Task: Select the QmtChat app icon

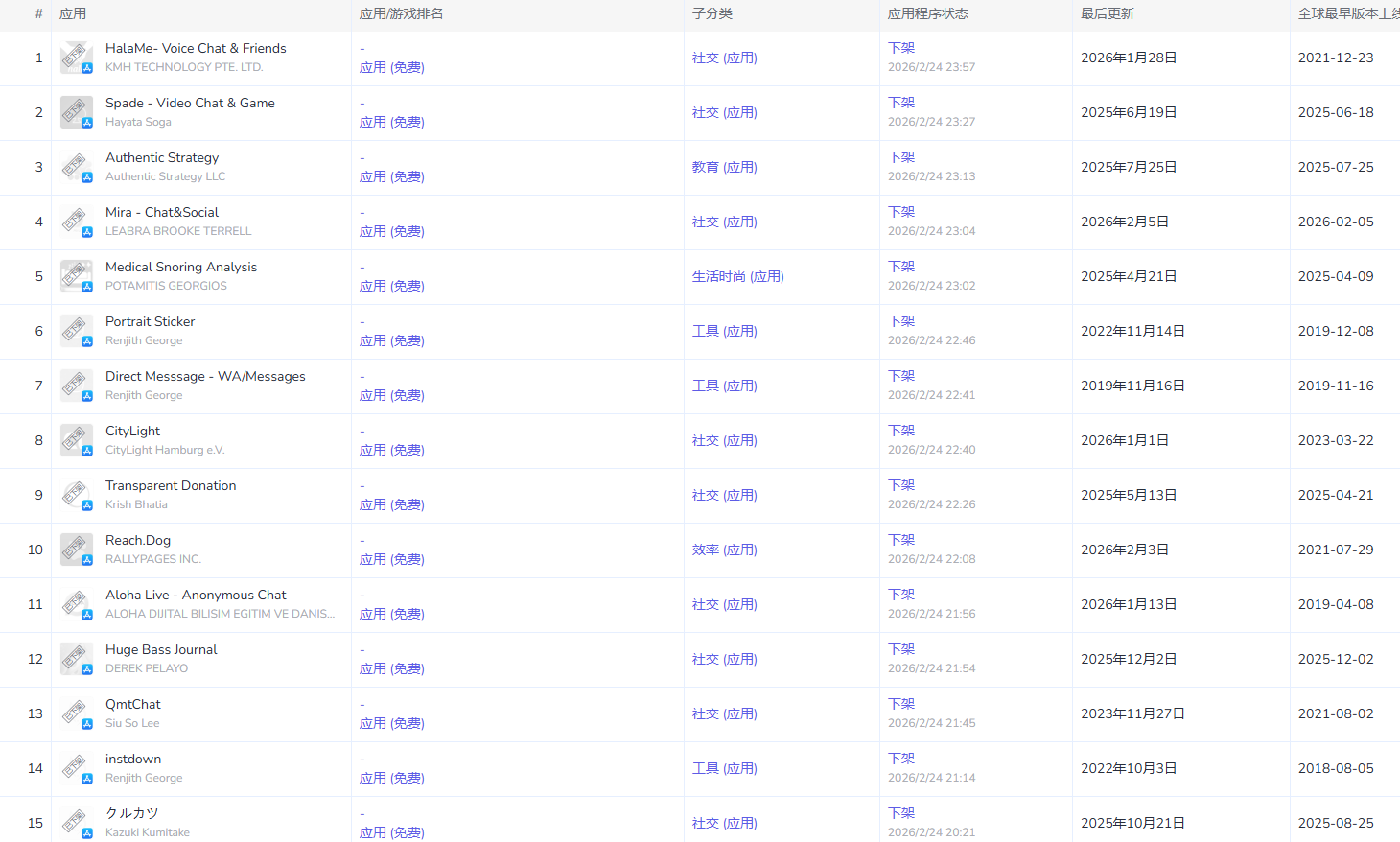Action: [77, 713]
